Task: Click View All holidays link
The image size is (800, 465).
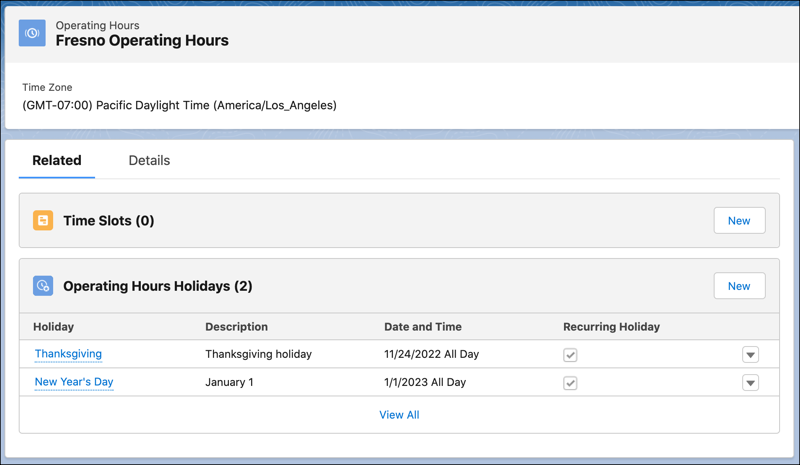Action: [399, 415]
